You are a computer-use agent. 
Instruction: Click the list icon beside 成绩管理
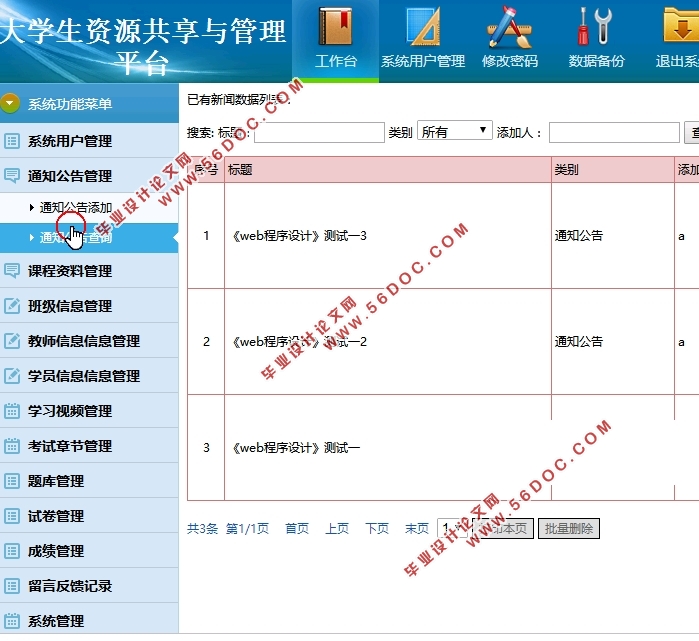[x=12, y=551]
